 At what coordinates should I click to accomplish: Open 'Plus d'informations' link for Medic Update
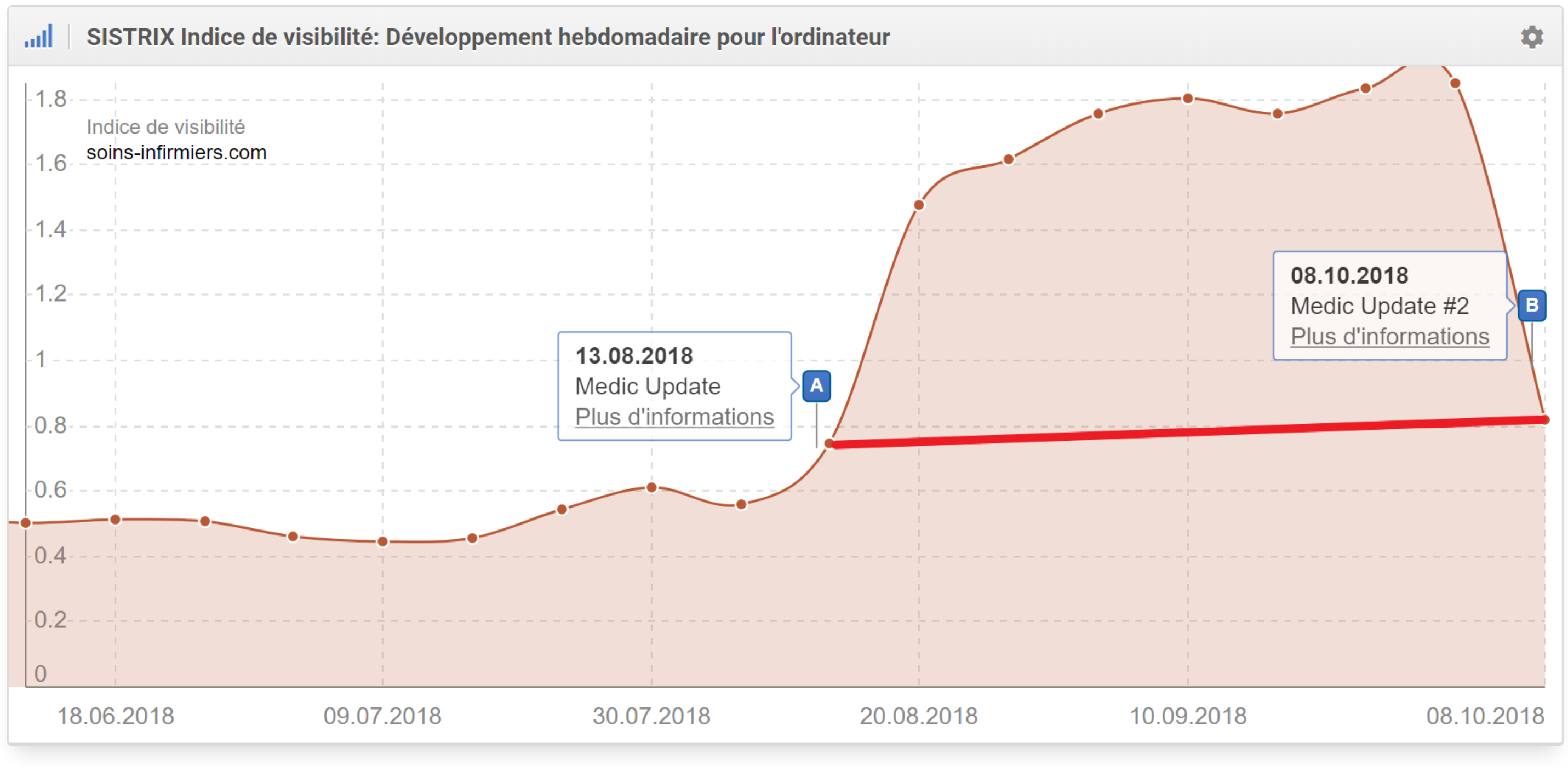[674, 417]
